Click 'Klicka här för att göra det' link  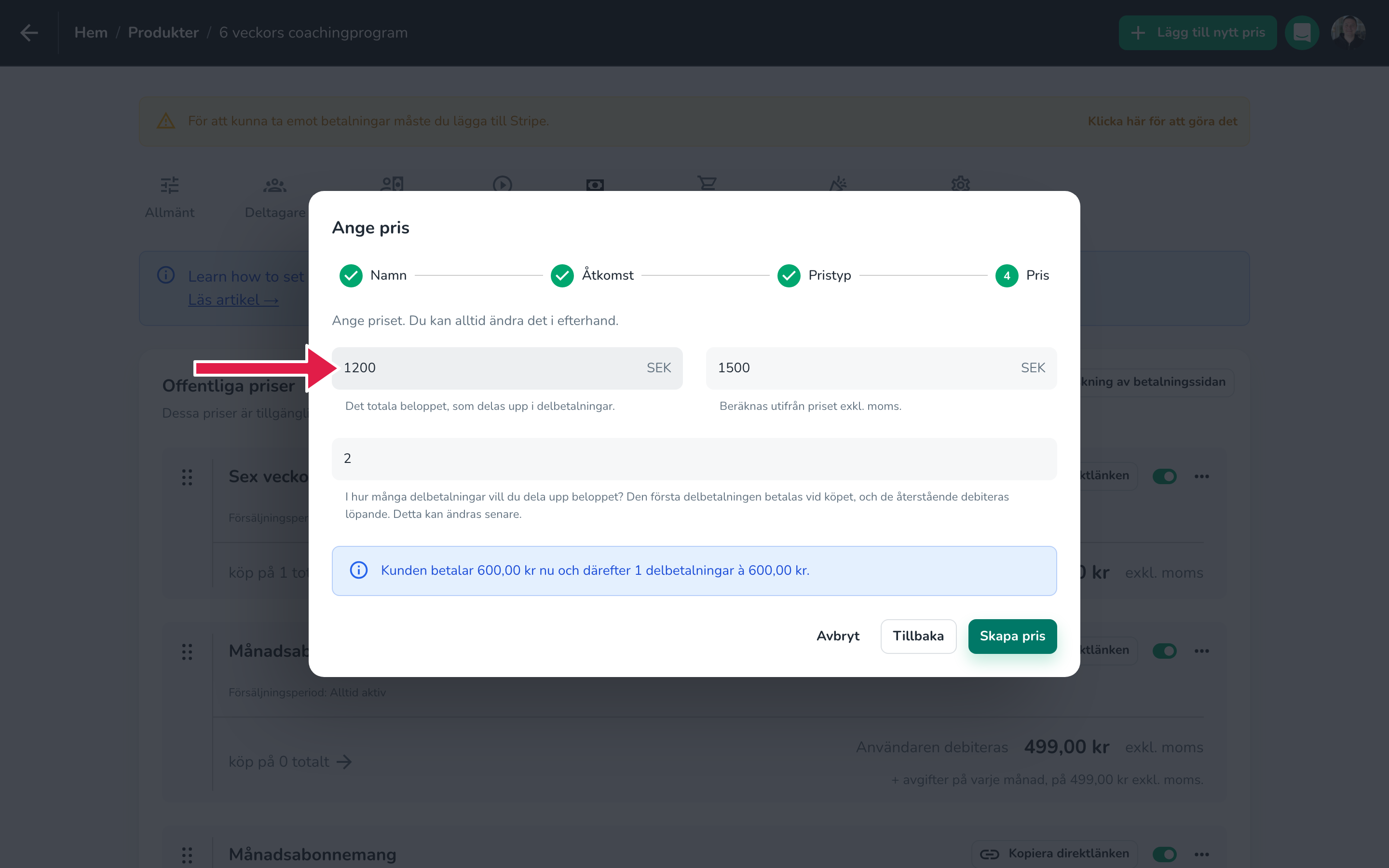[1162, 121]
